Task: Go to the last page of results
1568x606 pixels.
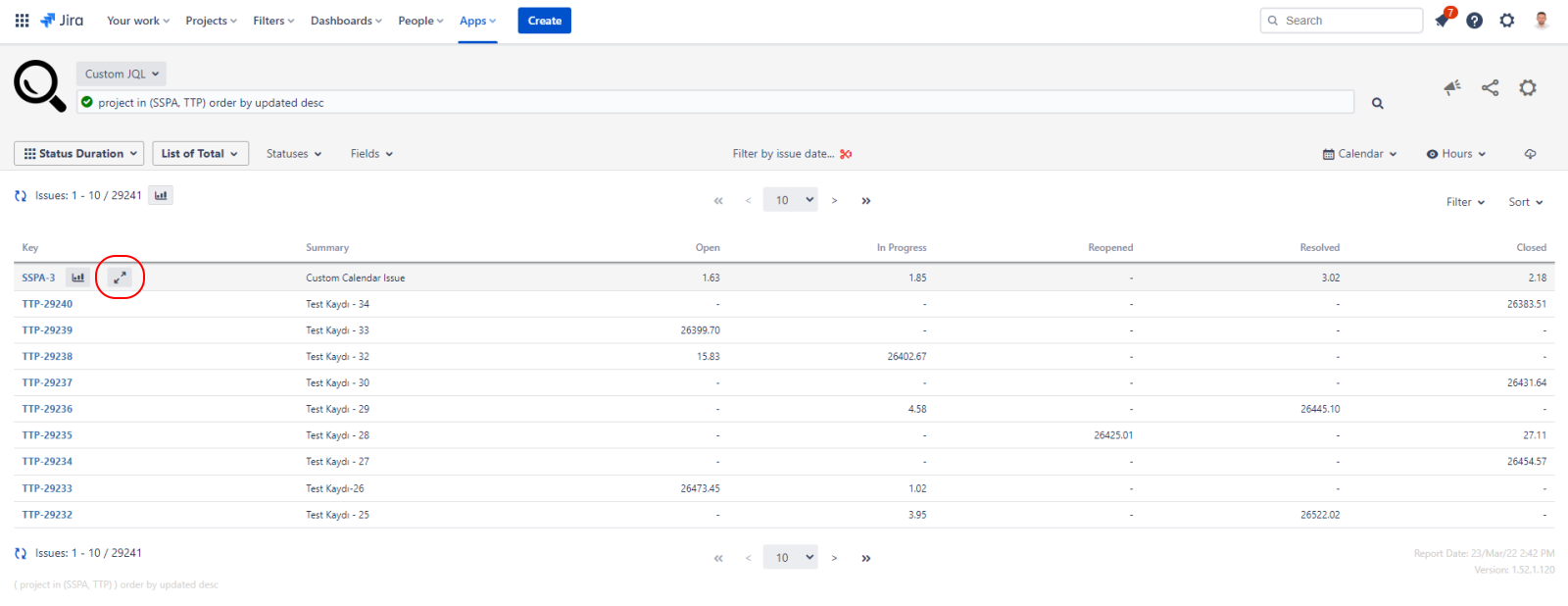Action: tap(866, 201)
